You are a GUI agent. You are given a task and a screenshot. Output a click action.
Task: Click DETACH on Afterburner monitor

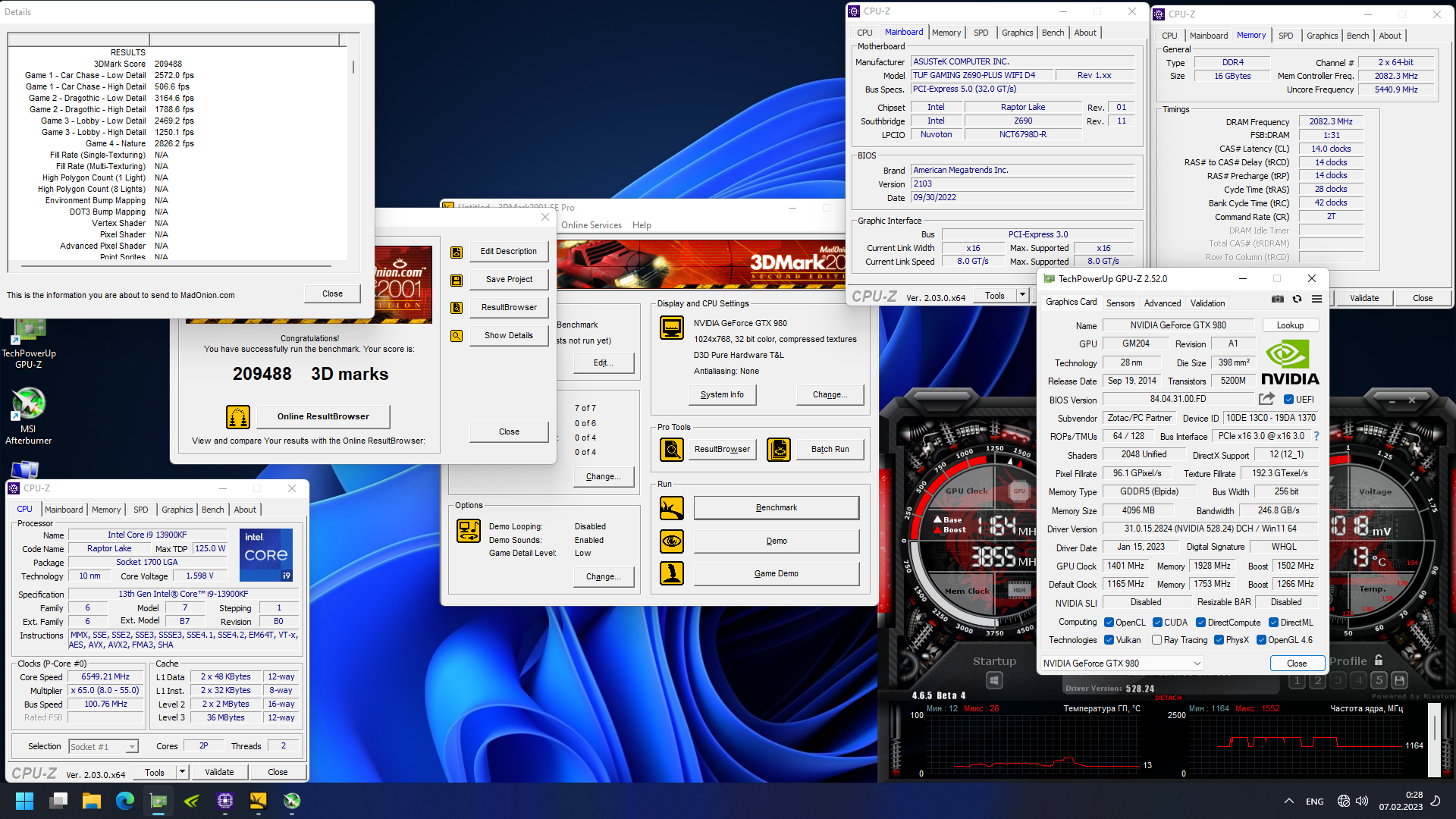[1168, 698]
